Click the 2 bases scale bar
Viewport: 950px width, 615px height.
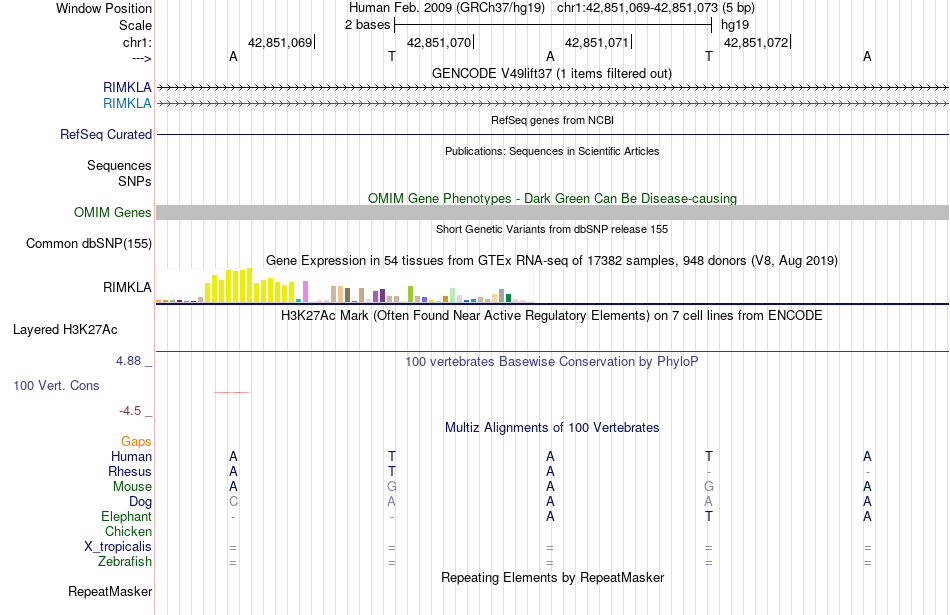click(553, 25)
